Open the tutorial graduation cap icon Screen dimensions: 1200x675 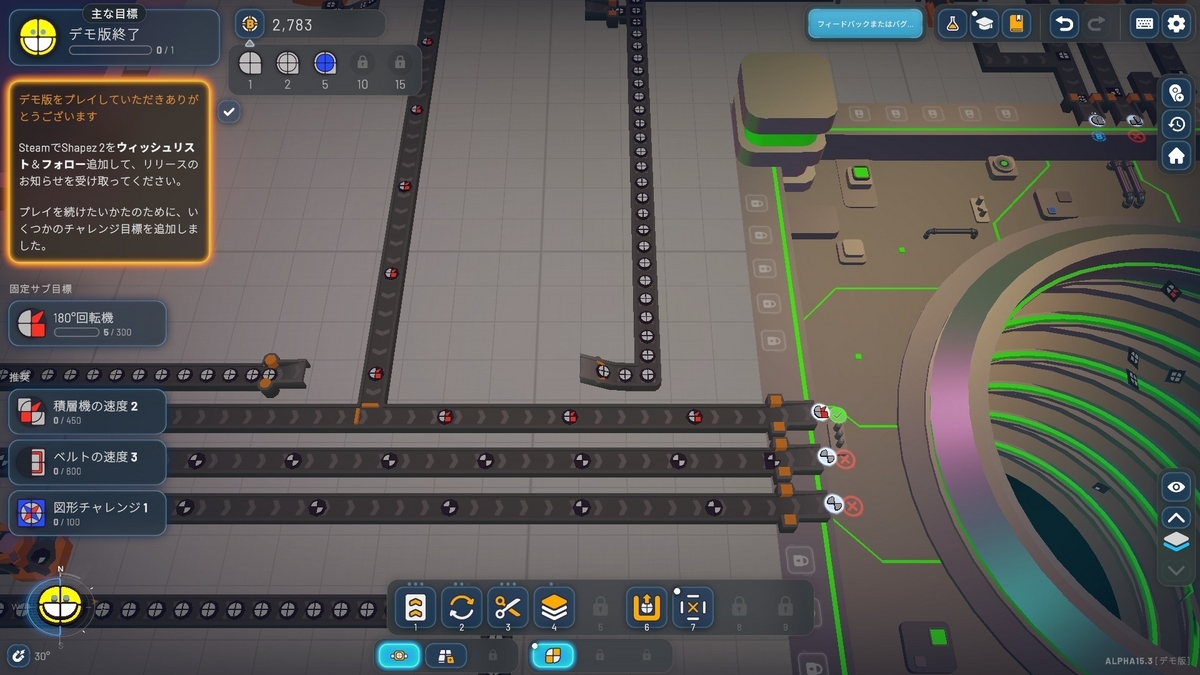(984, 24)
